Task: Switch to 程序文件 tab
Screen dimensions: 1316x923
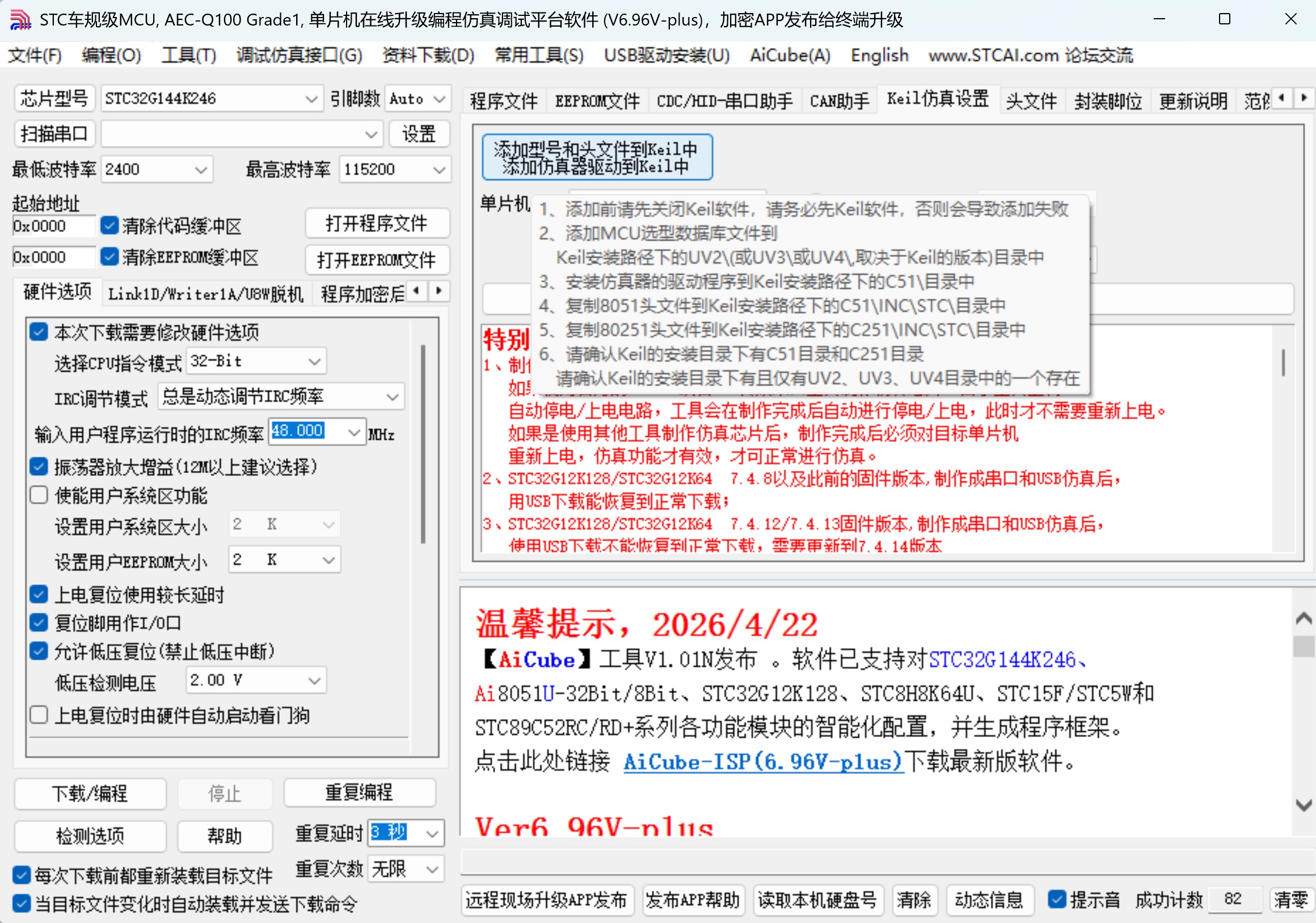Action: pyautogui.click(x=504, y=101)
